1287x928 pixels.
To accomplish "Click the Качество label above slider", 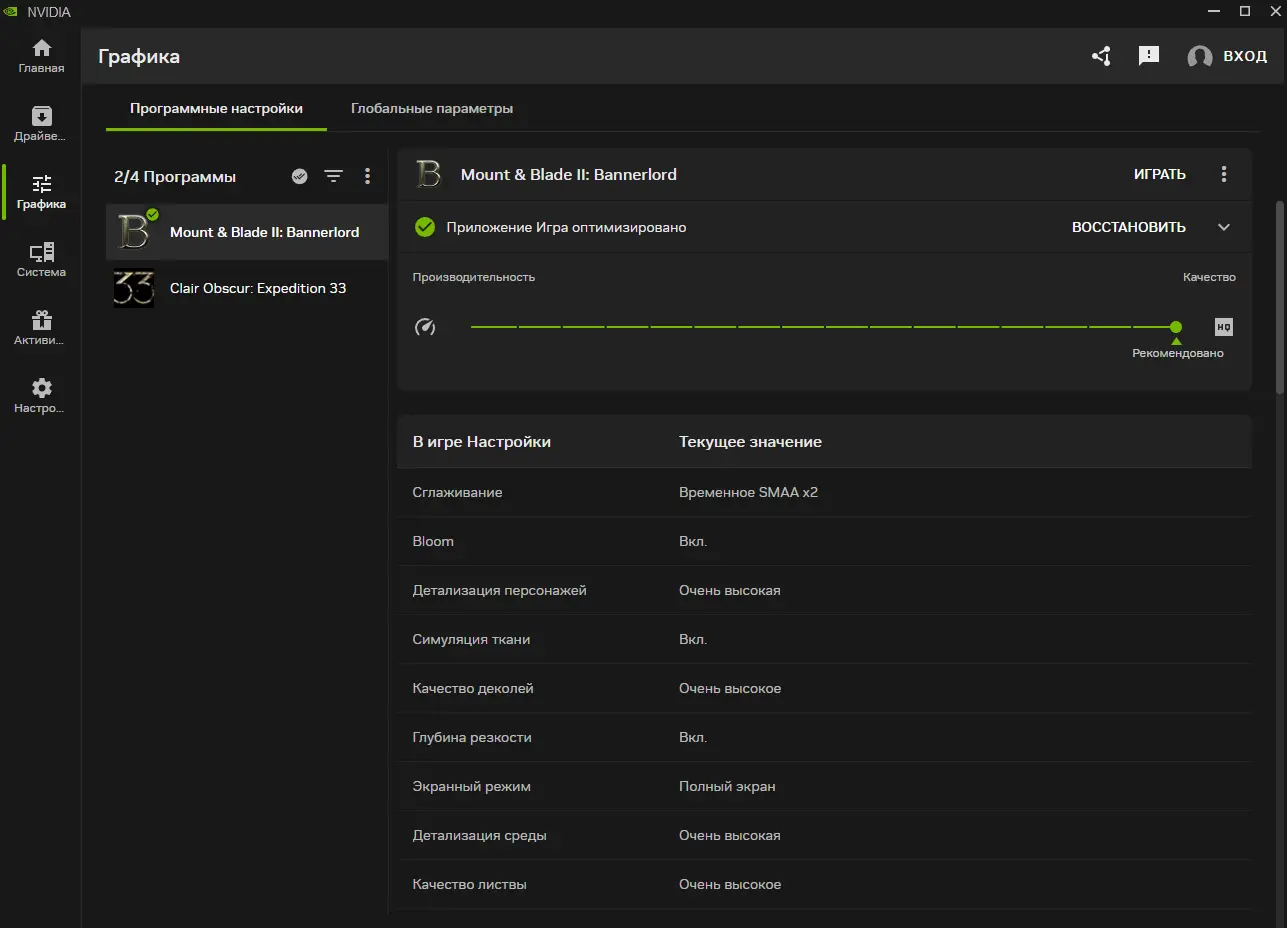I will pyautogui.click(x=1209, y=277).
